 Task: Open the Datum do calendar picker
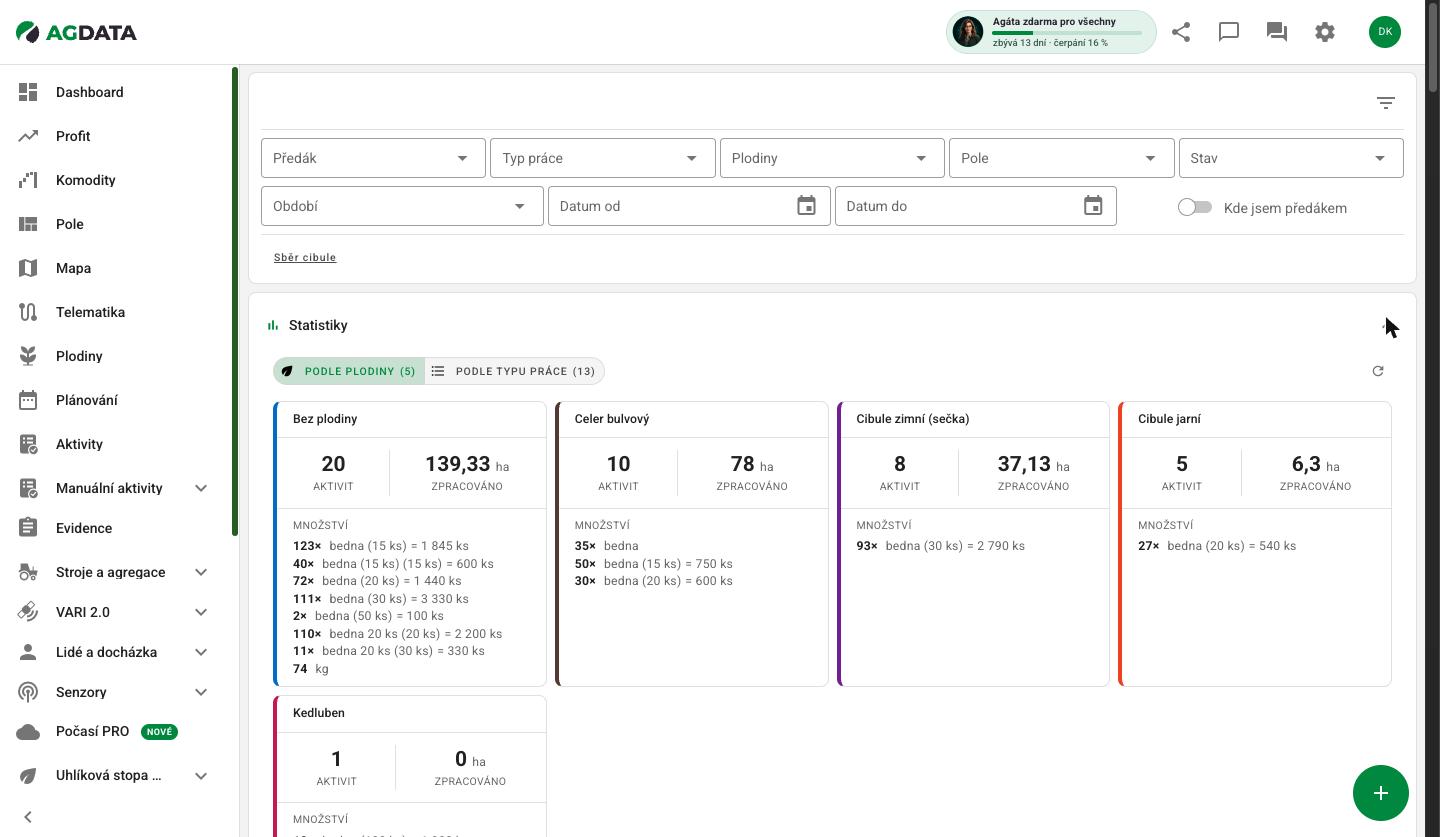1093,206
